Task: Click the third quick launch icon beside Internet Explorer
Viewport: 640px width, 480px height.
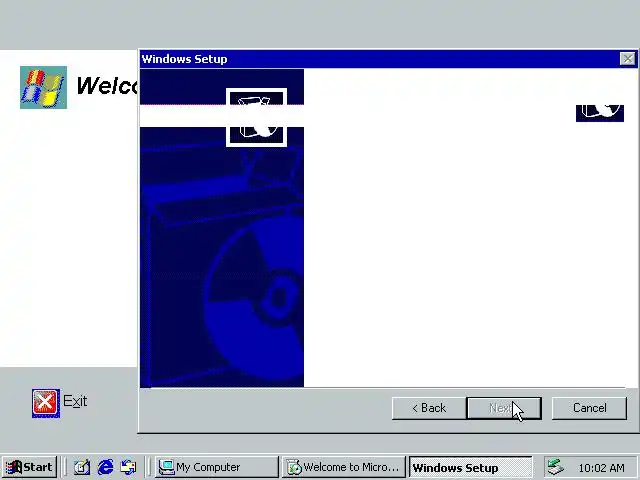Action: click(x=129, y=467)
